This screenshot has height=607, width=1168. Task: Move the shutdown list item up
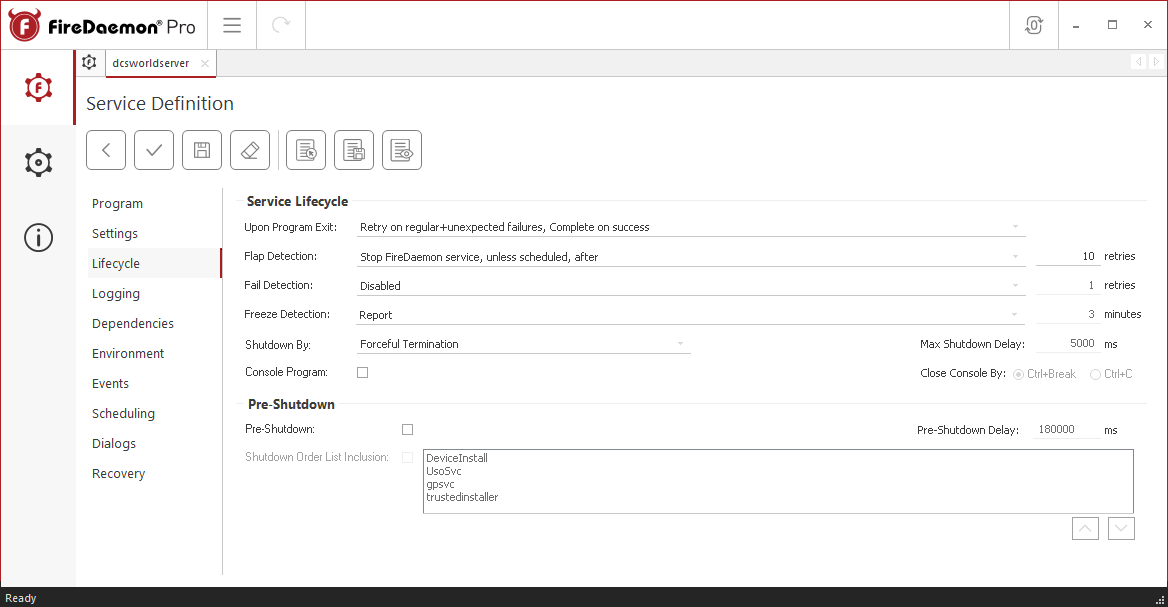pyautogui.click(x=1085, y=529)
